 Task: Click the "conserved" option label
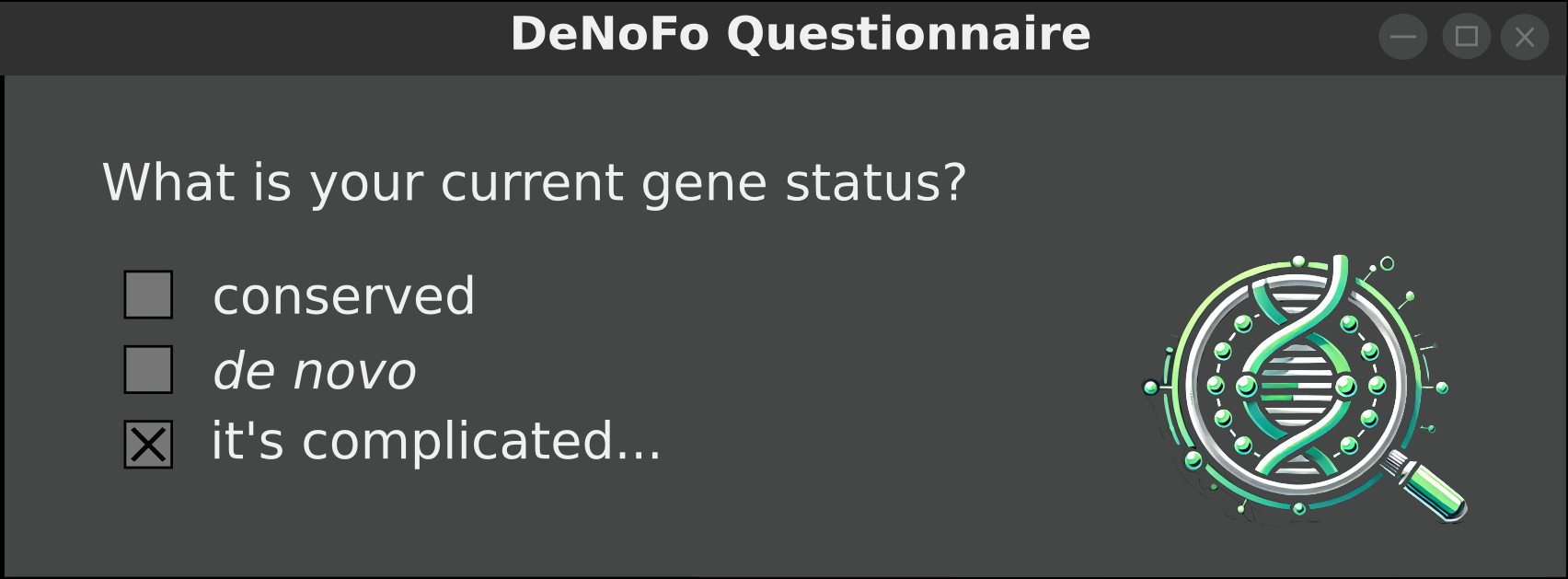pyautogui.click(x=343, y=296)
